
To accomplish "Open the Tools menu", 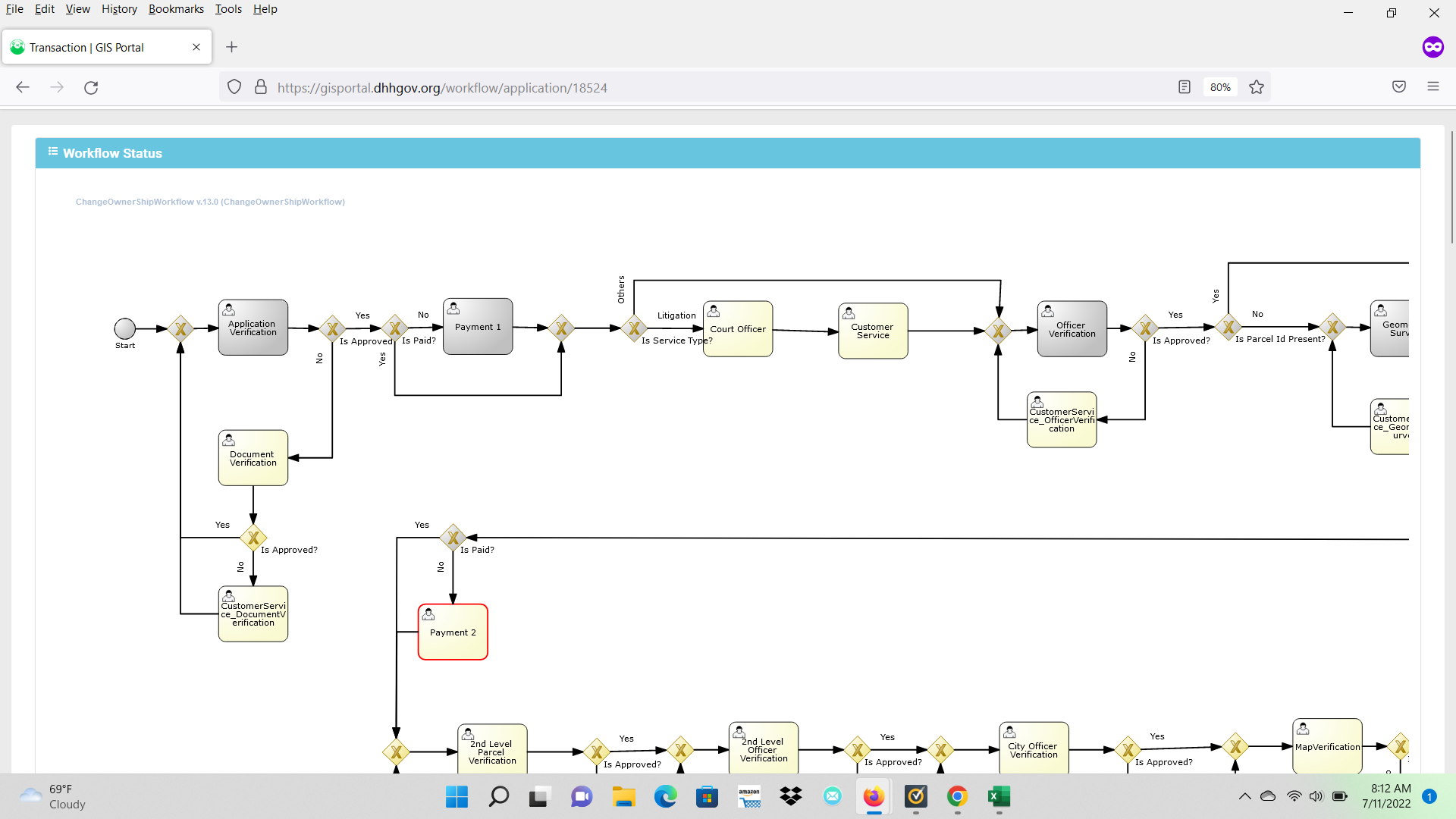I will pos(228,9).
